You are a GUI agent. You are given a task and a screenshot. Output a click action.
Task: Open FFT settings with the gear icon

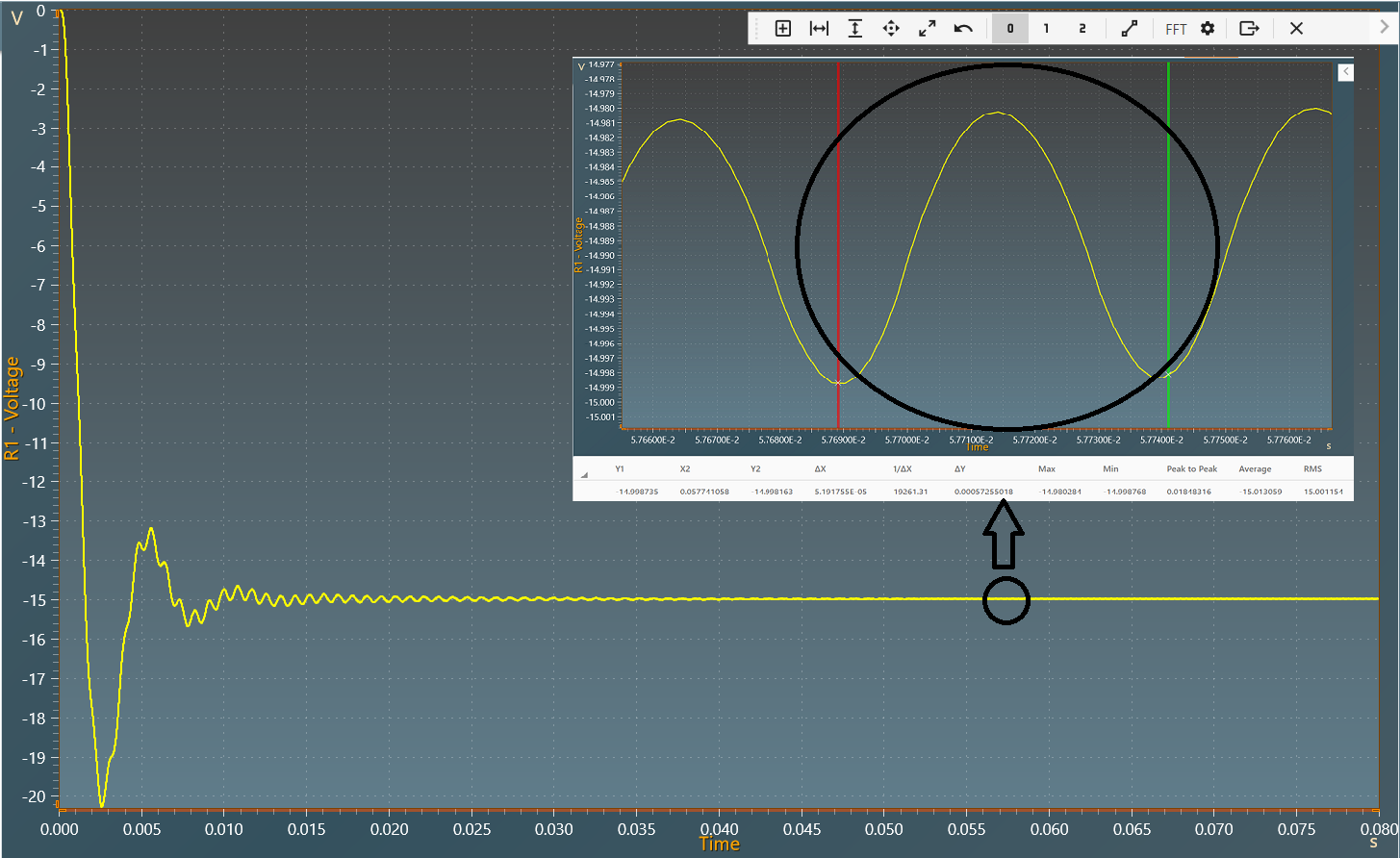point(1208,29)
